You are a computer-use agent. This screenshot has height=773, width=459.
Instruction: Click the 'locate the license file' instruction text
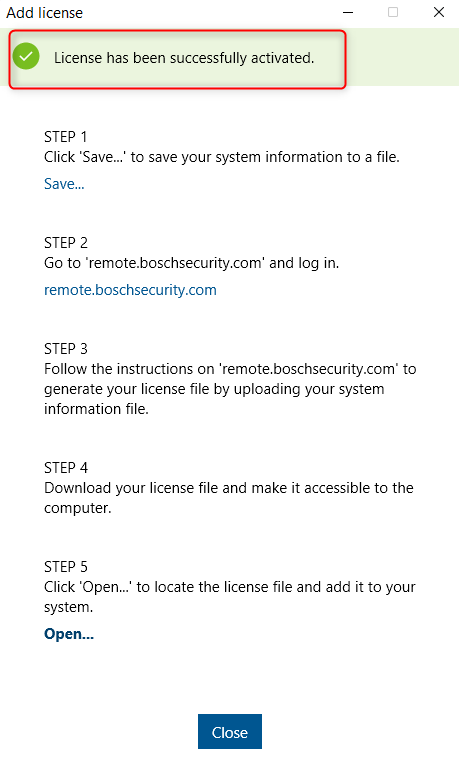coord(230,597)
